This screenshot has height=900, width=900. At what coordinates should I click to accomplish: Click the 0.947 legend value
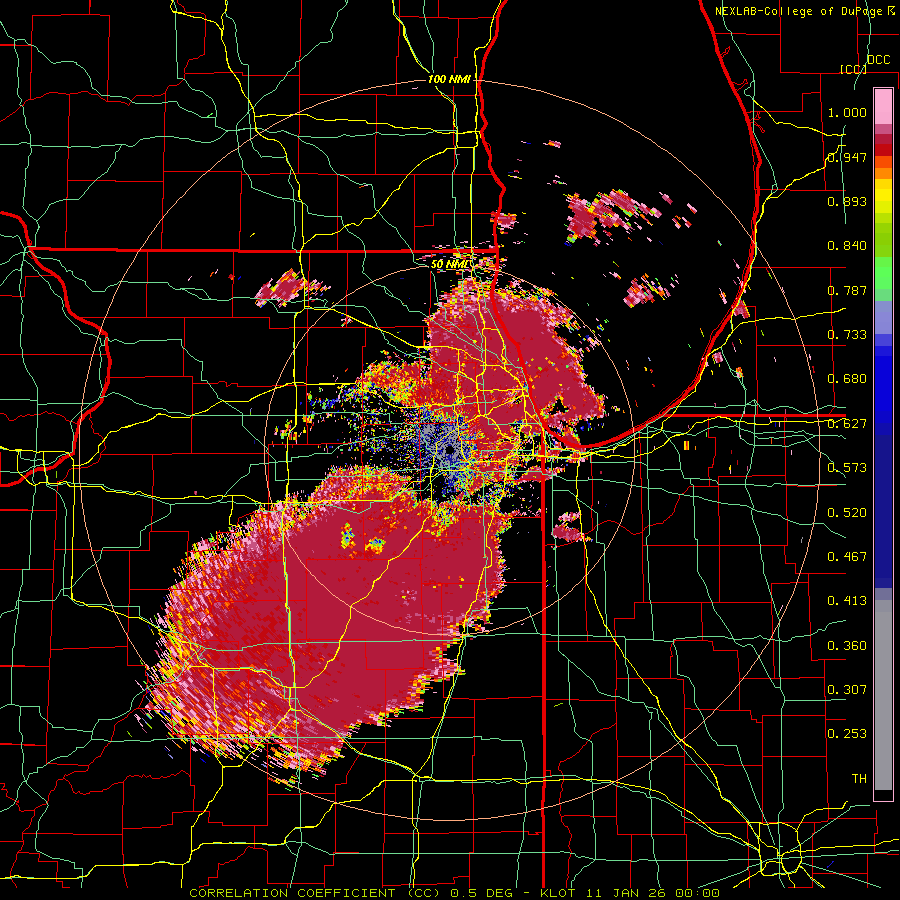pos(847,157)
